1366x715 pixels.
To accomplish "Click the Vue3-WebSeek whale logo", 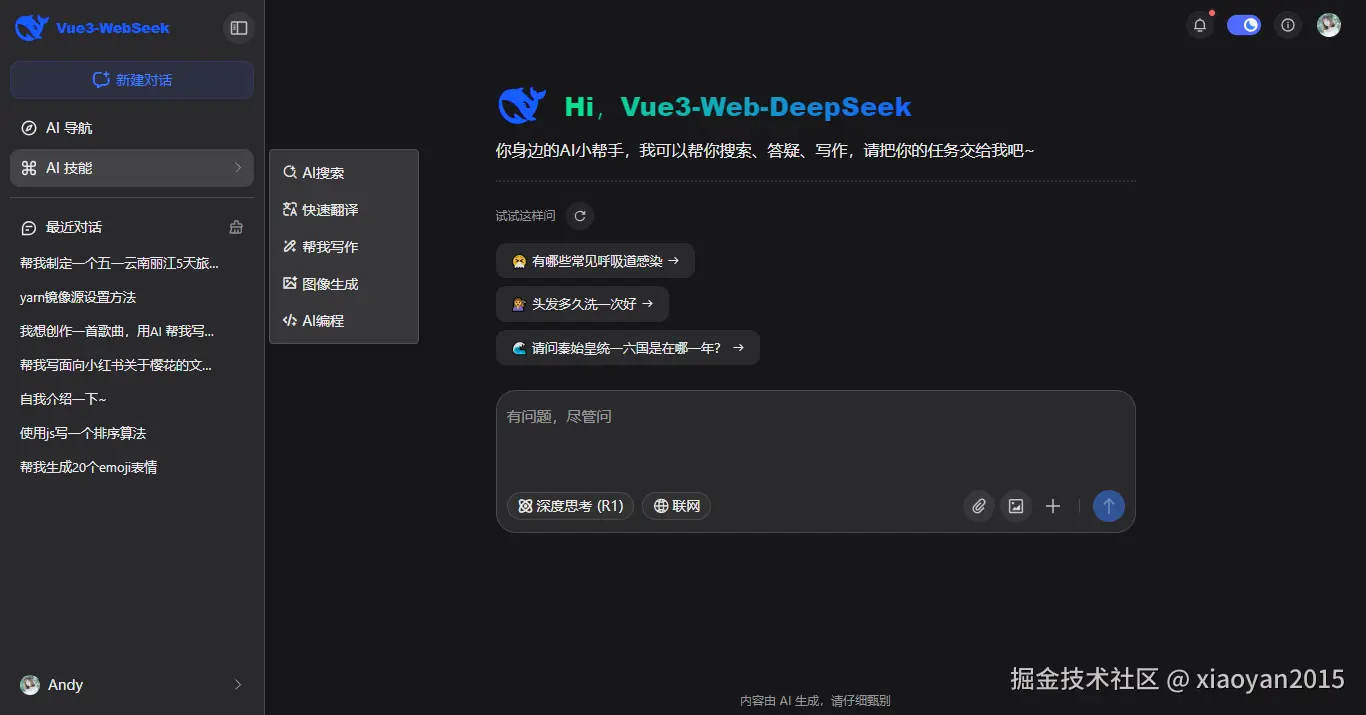I will tap(30, 27).
